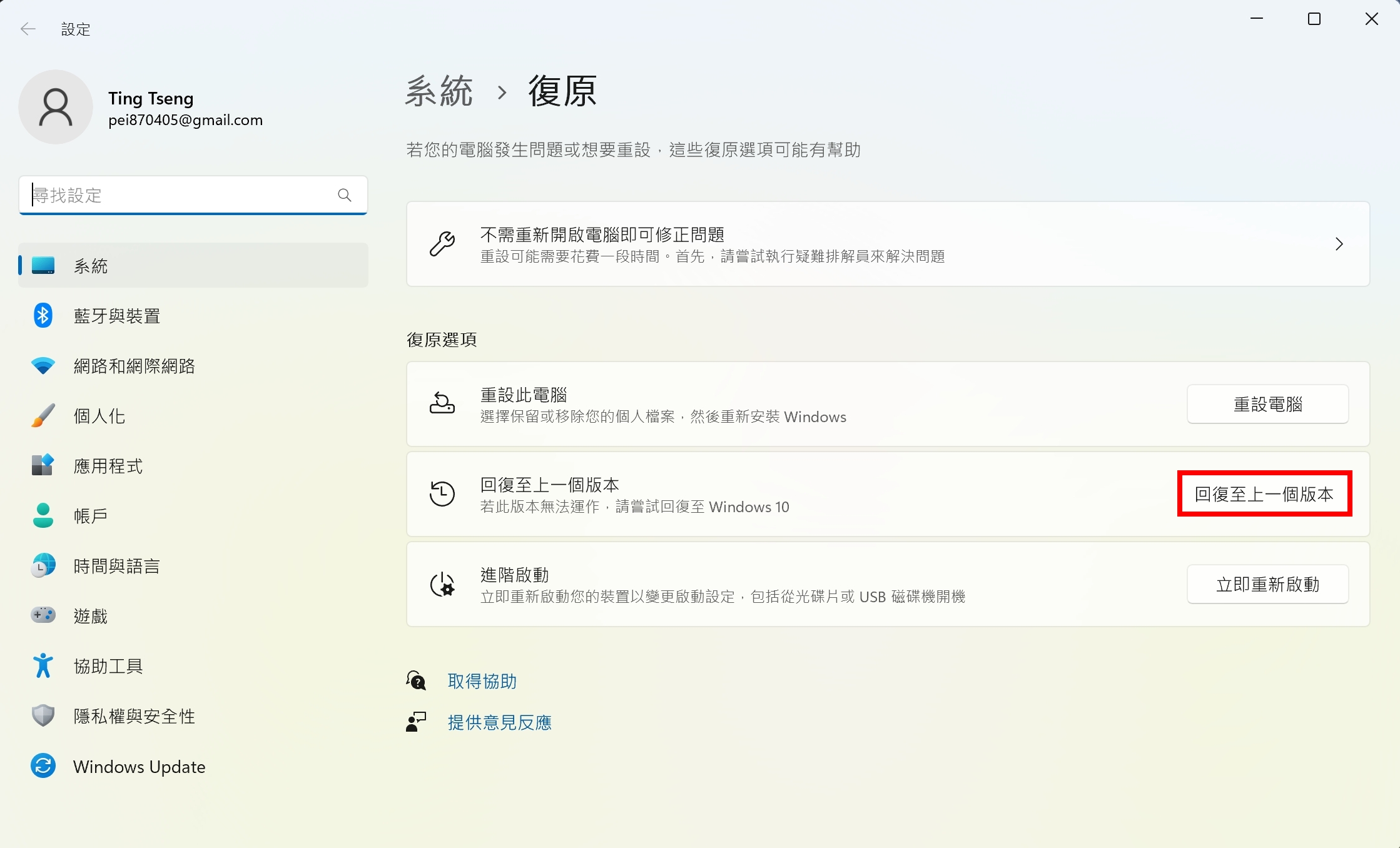Open 協助工具 settings
Image resolution: width=1400 pixels, height=848 pixels.
click(193, 666)
